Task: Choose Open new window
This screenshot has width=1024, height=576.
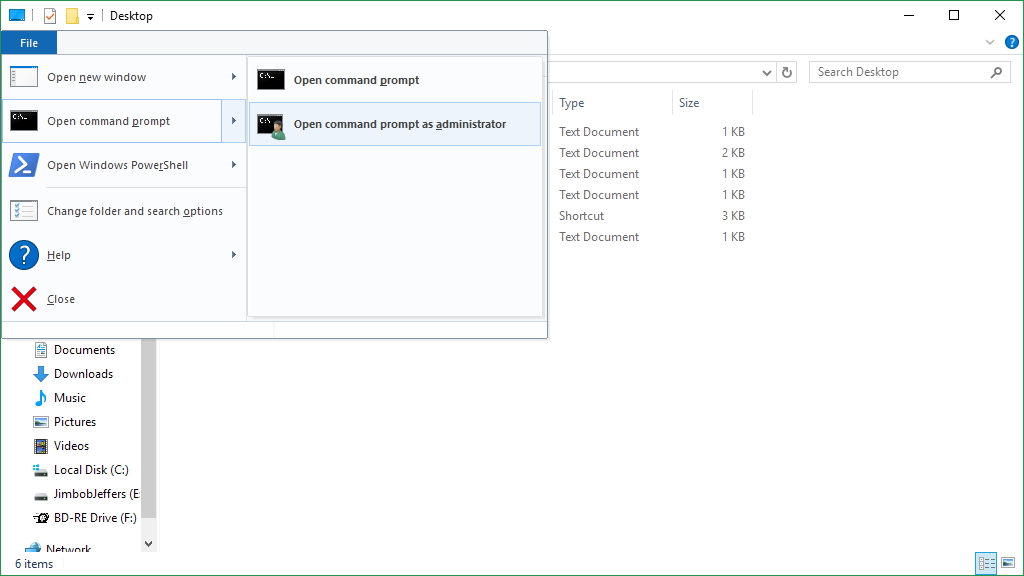Action: tap(124, 77)
